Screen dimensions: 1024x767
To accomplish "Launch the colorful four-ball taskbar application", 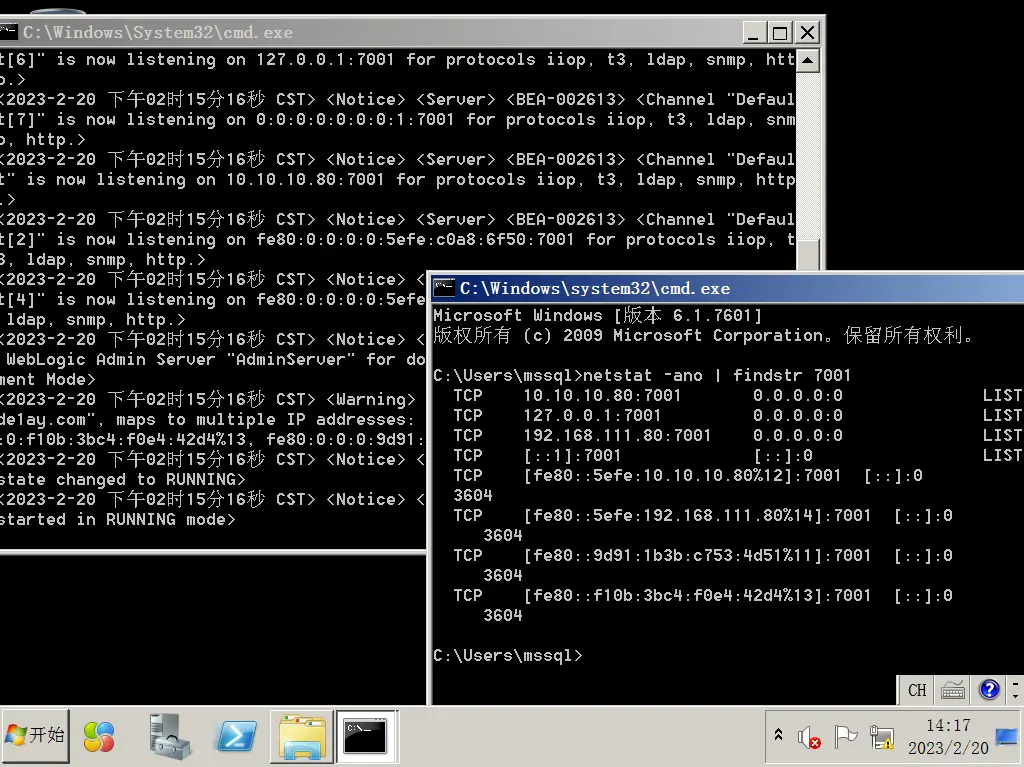I will click(x=99, y=737).
